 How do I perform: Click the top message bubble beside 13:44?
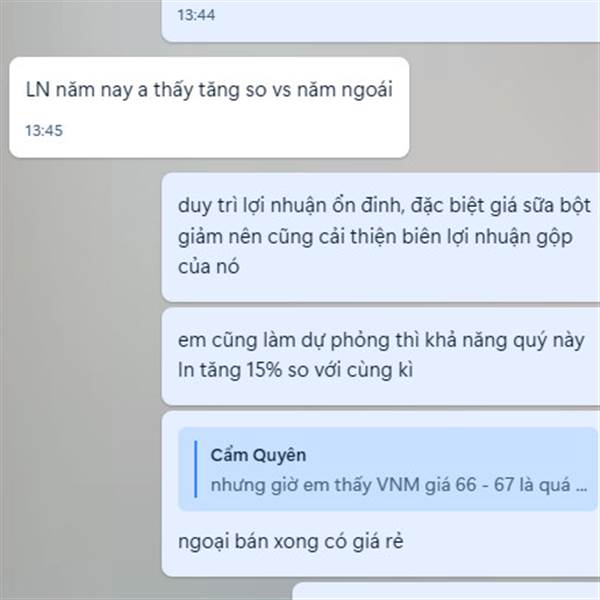(x=380, y=21)
